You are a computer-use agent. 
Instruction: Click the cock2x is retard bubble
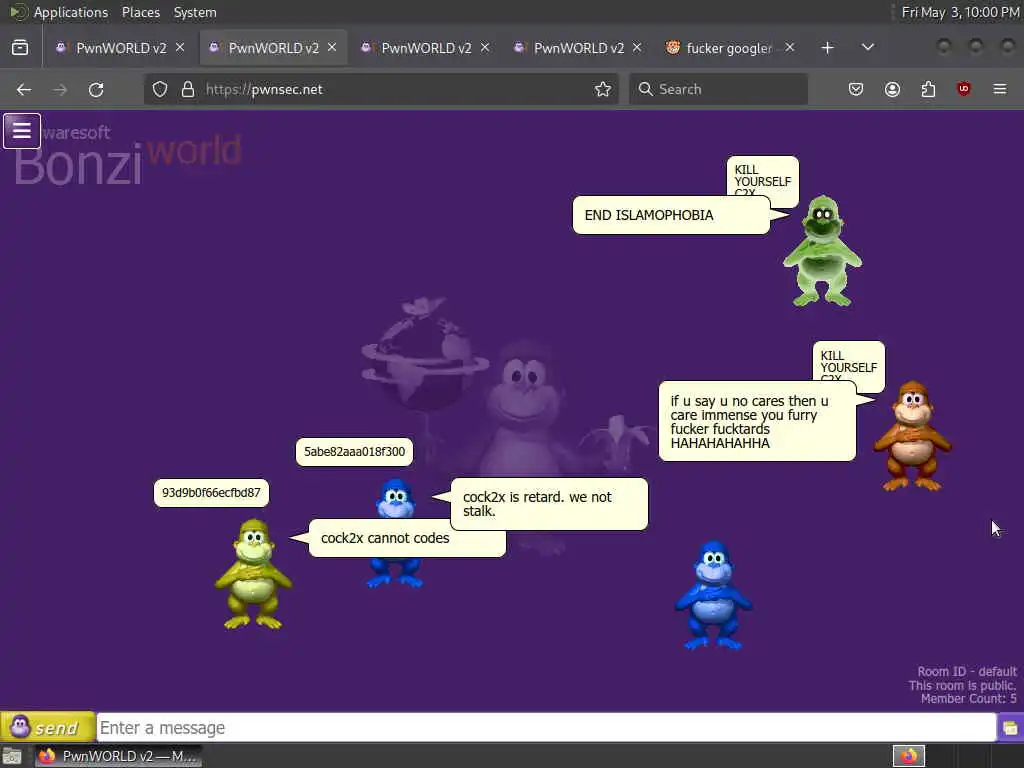point(549,504)
